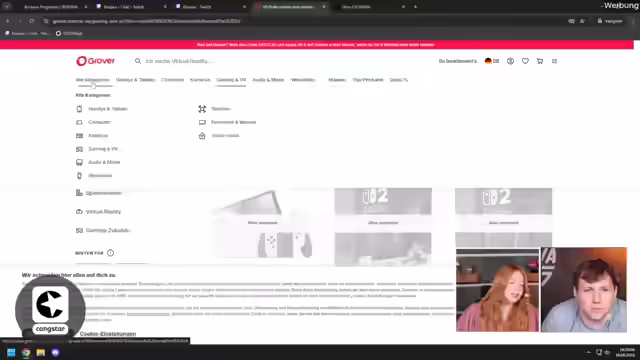Click the Grover logo
Viewport: 640px width, 360px height.
coord(96,61)
